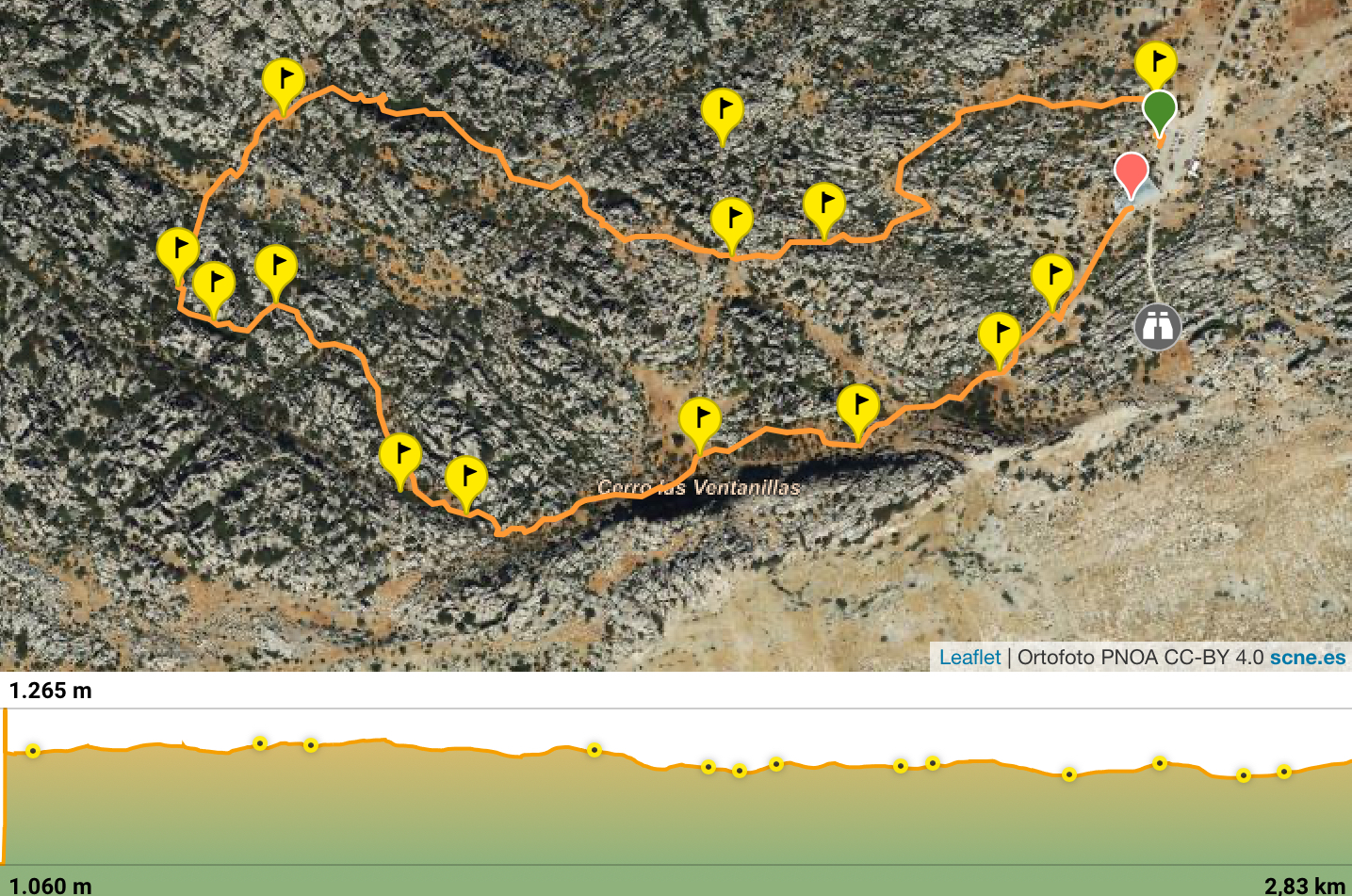Select flag waypoint nearest red end marker

point(1051,279)
